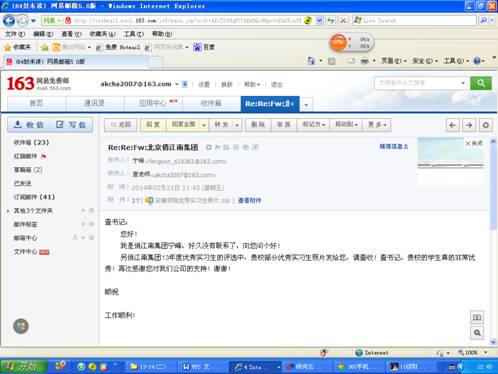Image resolution: width=498 pixels, height=374 pixels.
Task: Click the 写信 compose button
Action: pos(71,125)
